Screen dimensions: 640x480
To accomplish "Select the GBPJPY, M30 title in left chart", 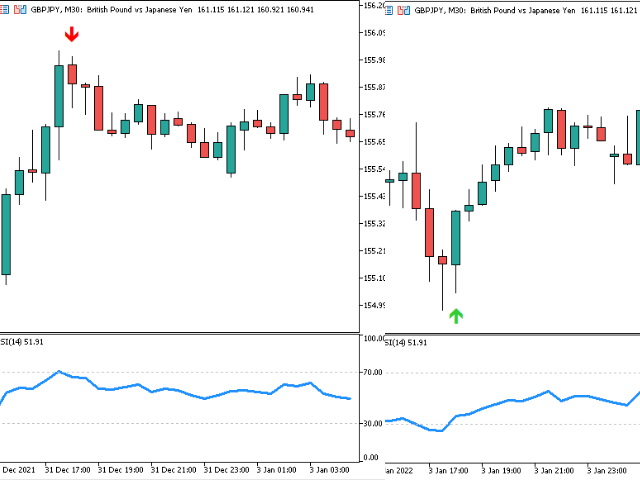I will click(53, 10).
